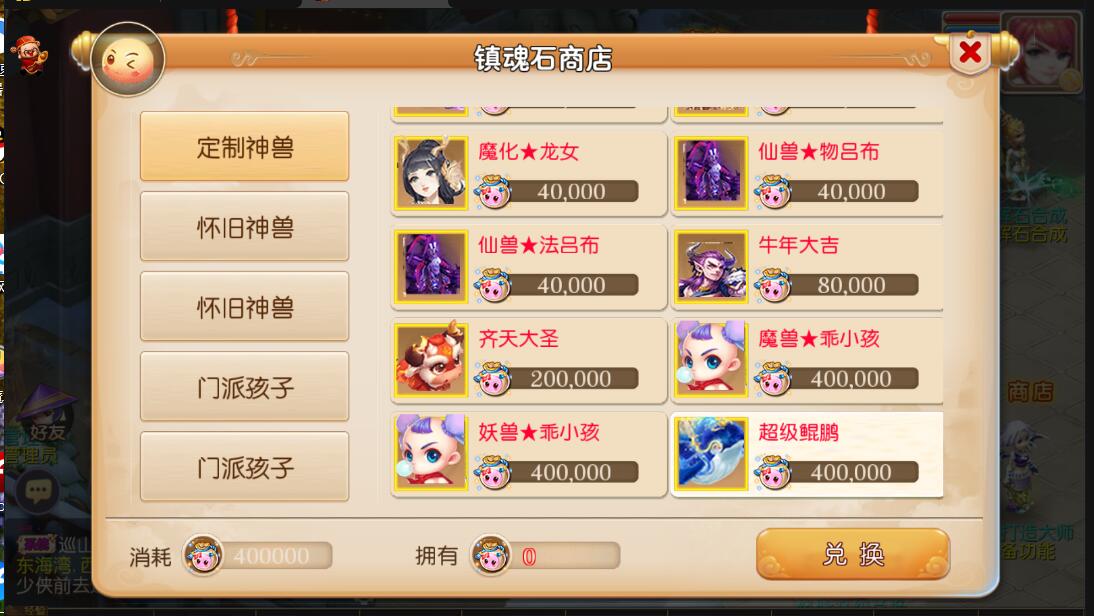The image size is (1094, 616).
Task: Select the 仙兽★物吕布 purple warrior icon
Action: (x=711, y=173)
